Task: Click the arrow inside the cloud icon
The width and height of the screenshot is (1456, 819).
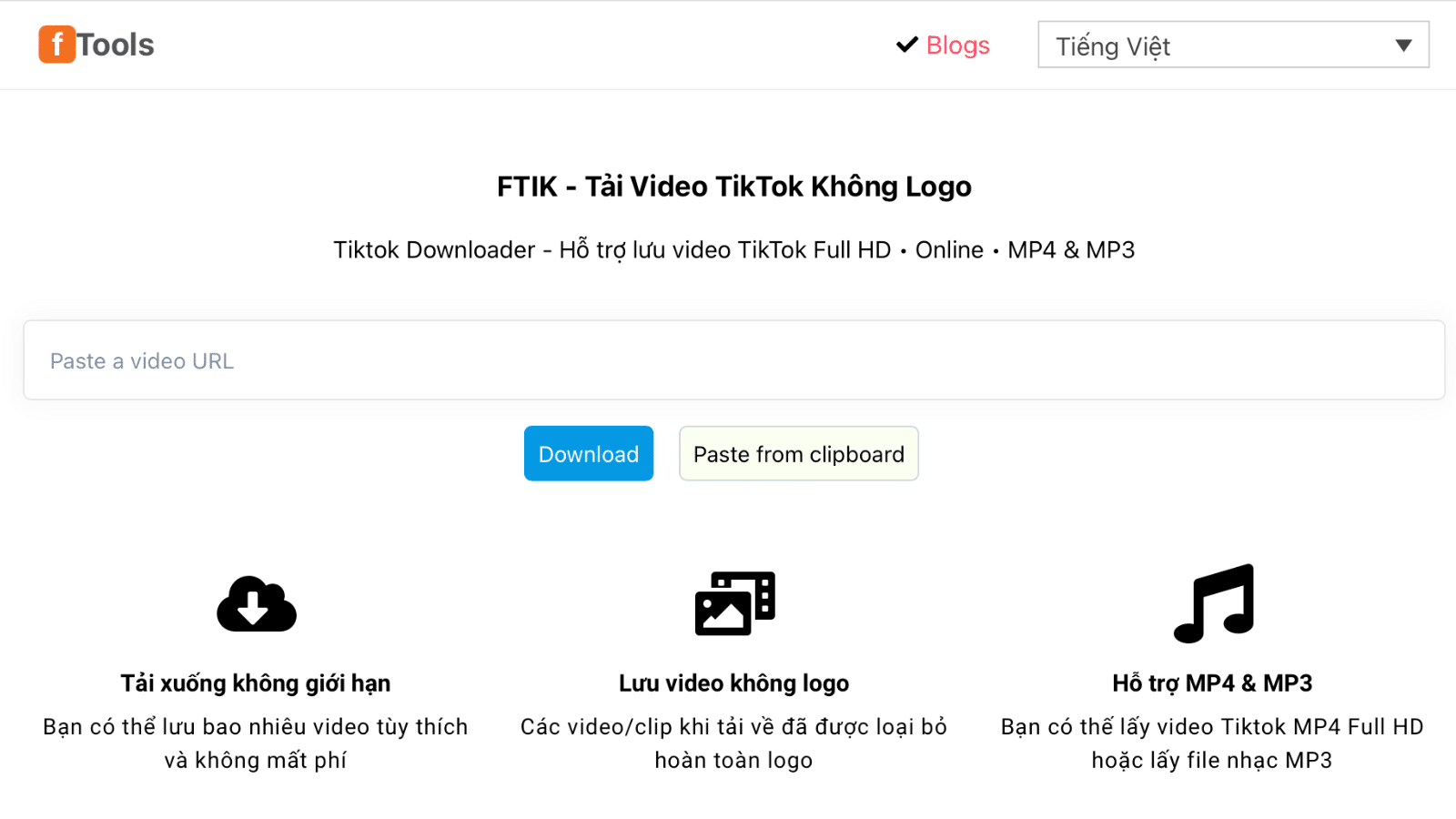Action: 254,608
